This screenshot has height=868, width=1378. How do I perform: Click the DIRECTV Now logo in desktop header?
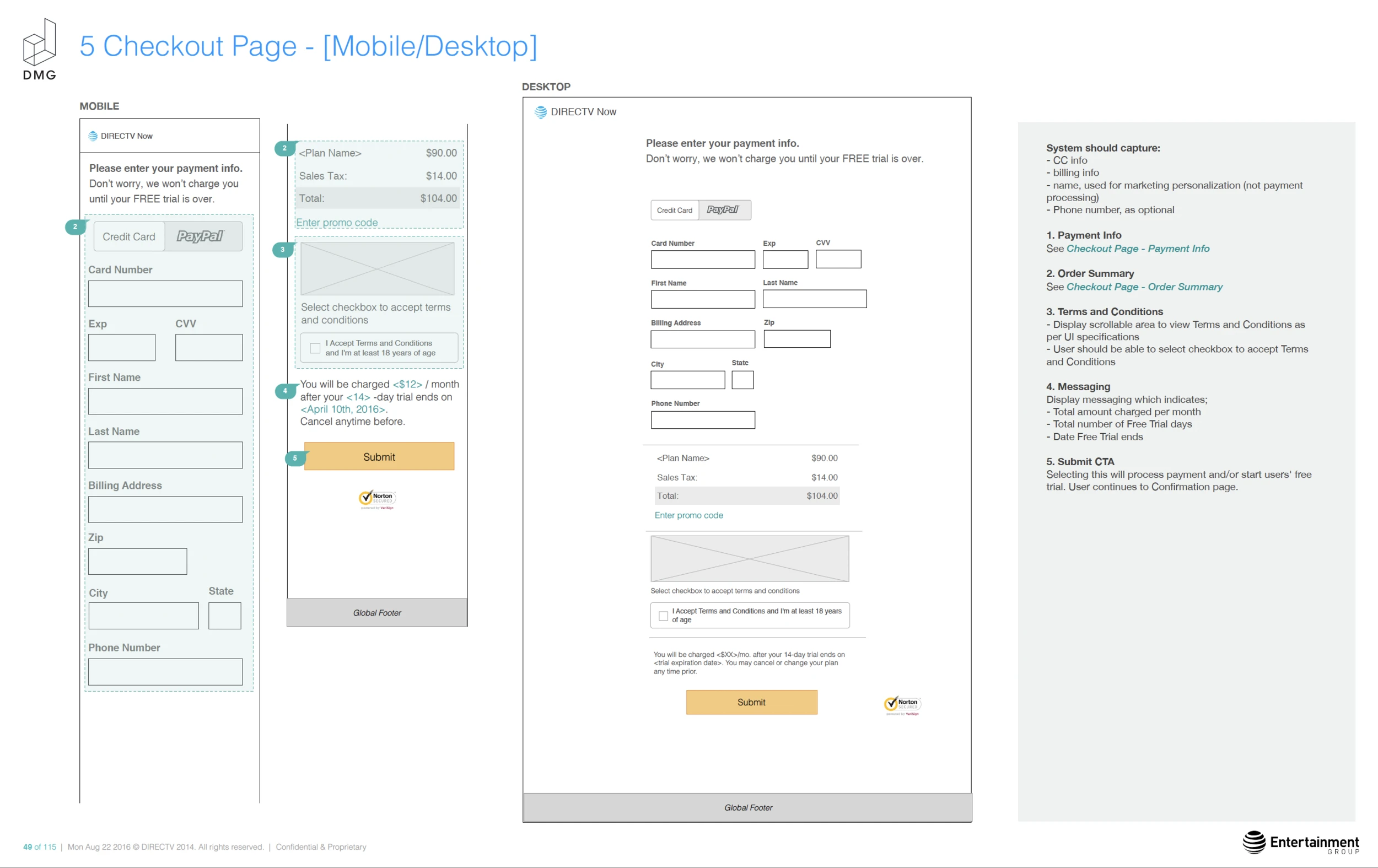pyautogui.click(x=575, y=112)
